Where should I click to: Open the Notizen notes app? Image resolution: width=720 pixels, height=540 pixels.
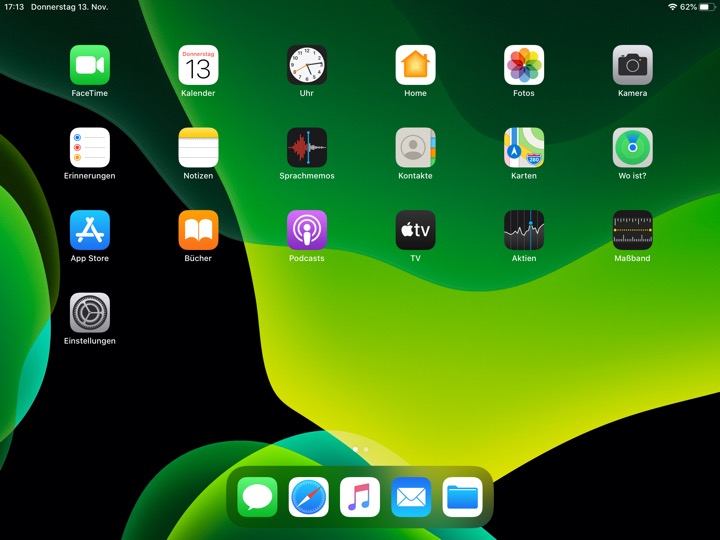(x=198, y=147)
